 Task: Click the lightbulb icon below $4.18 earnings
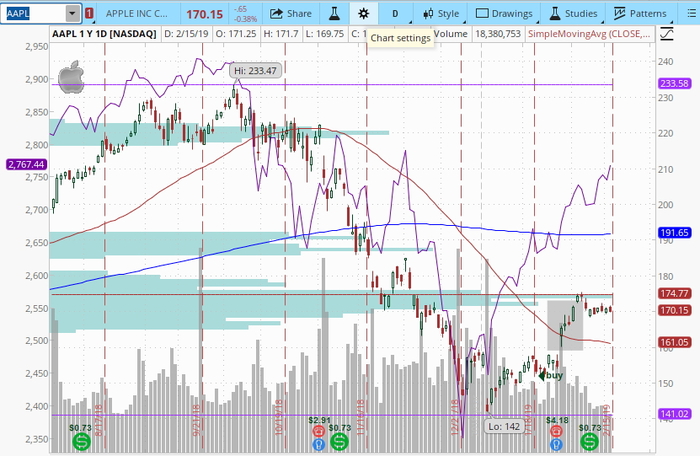(x=556, y=444)
